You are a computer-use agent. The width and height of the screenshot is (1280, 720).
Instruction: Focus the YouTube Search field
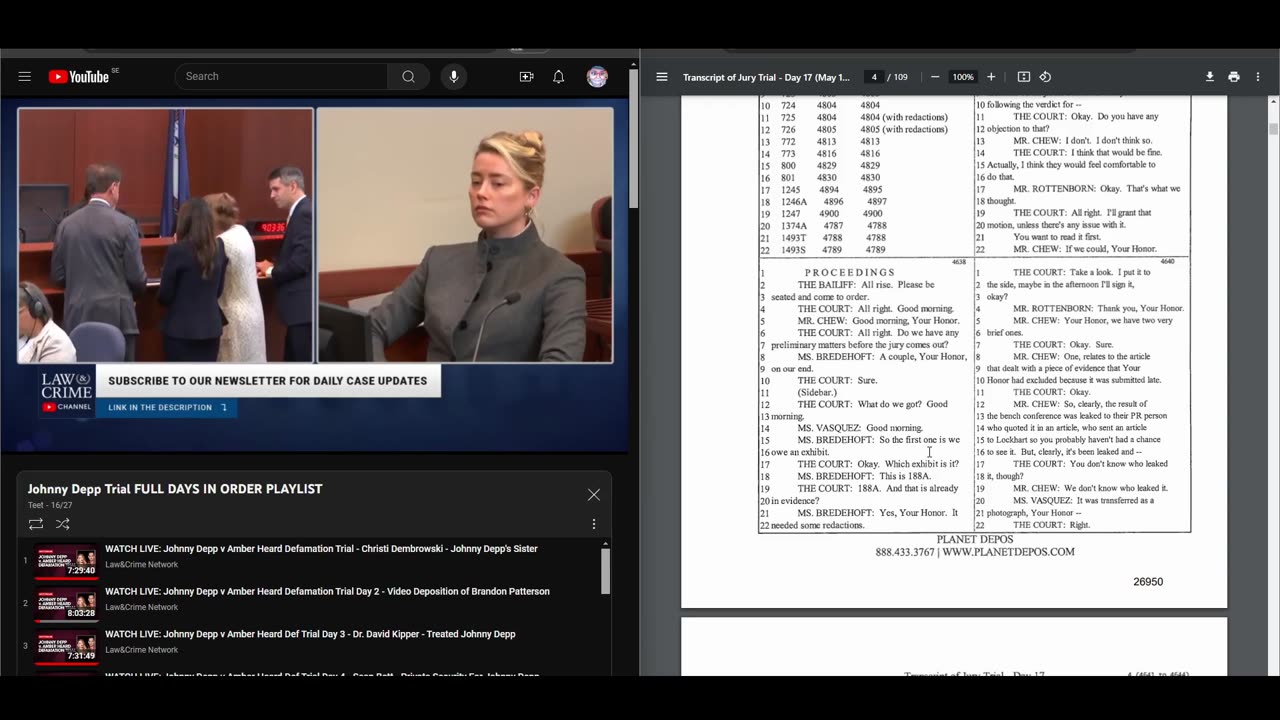click(281, 76)
